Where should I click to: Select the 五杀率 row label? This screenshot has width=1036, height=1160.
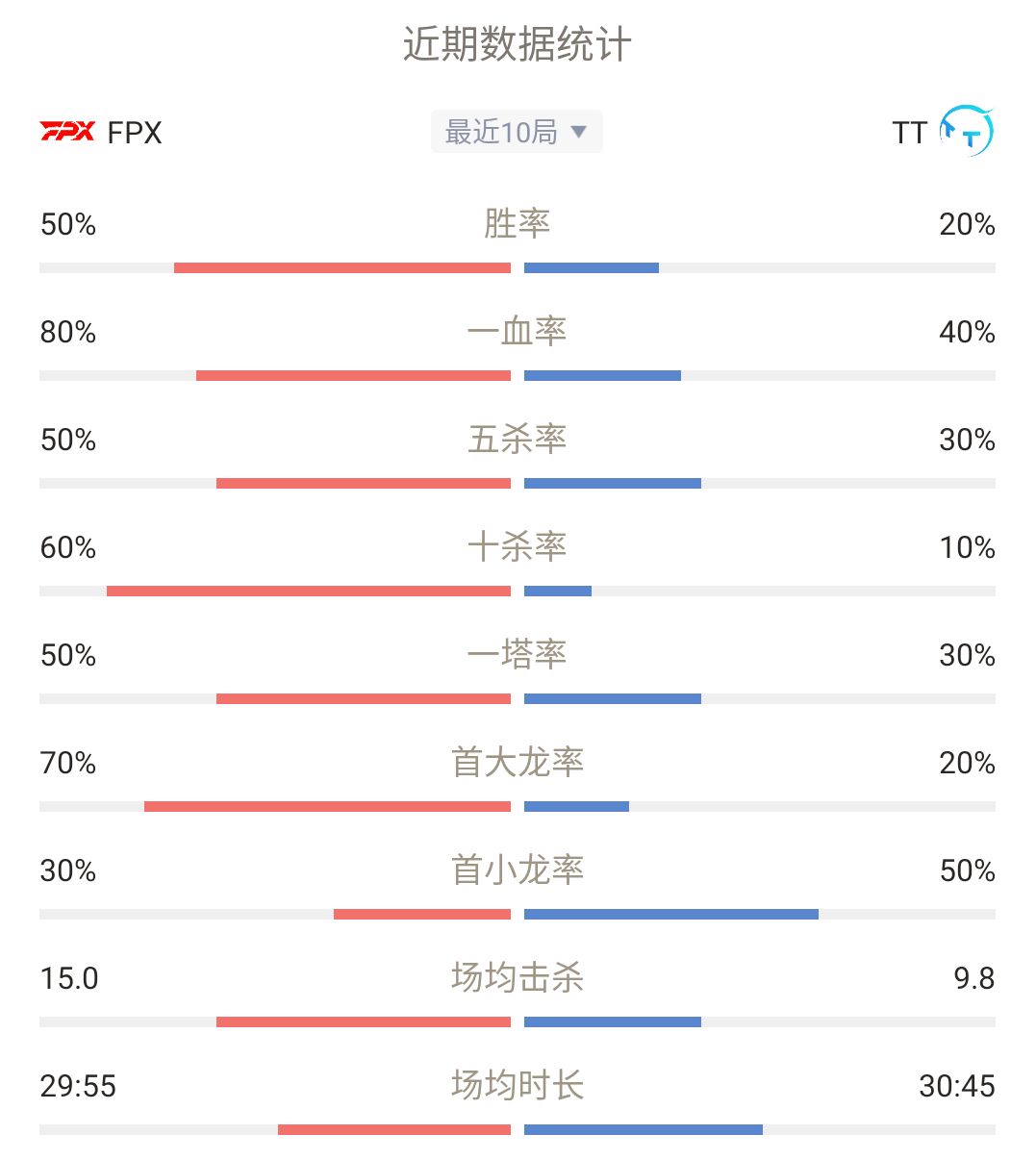click(x=518, y=439)
